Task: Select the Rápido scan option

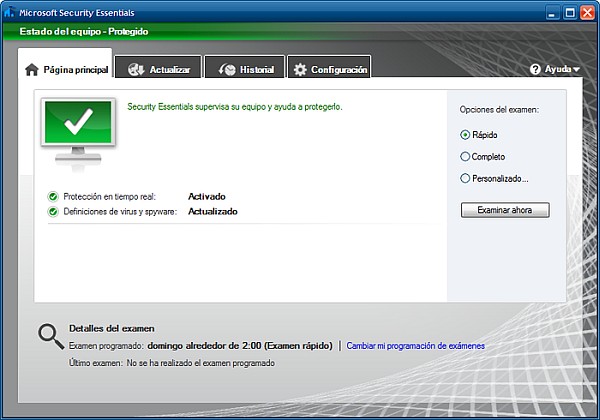Action: point(465,134)
